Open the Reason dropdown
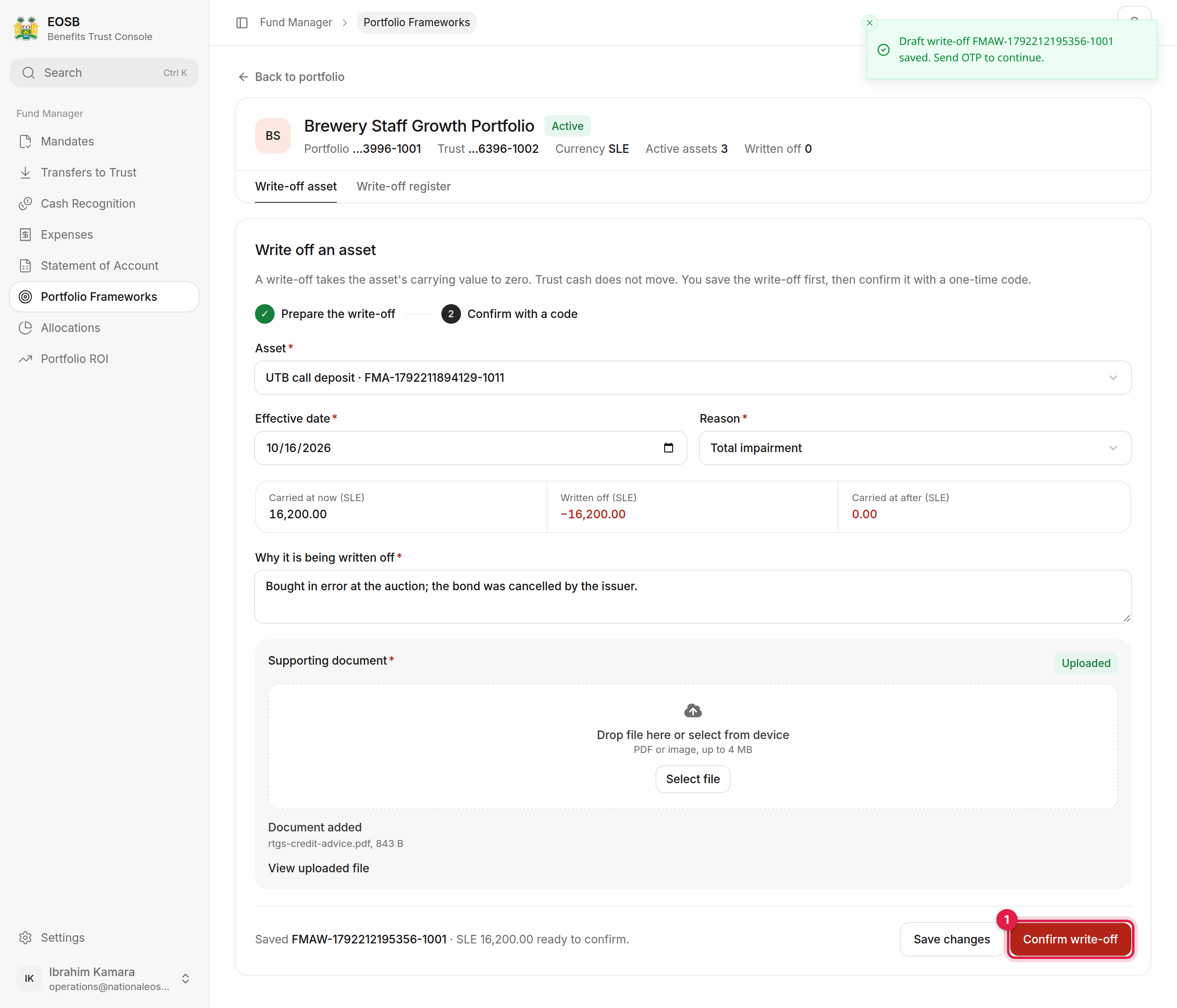 pos(915,448)
